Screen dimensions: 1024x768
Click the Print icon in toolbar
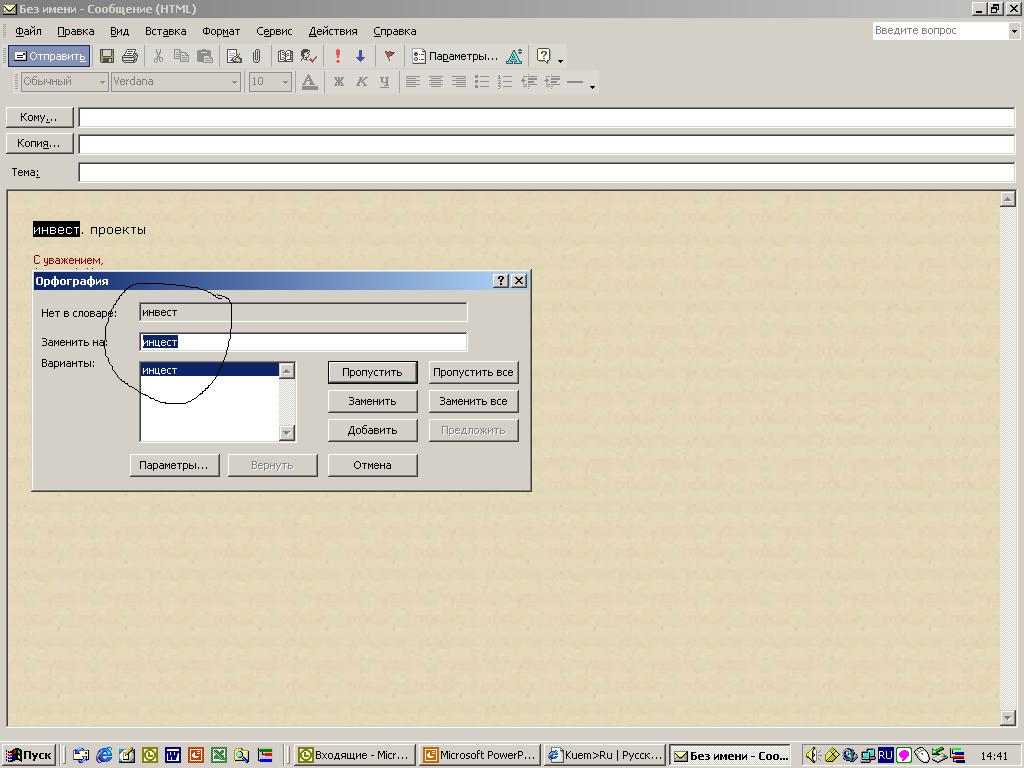pyautogui.click(x=129, y=57)
